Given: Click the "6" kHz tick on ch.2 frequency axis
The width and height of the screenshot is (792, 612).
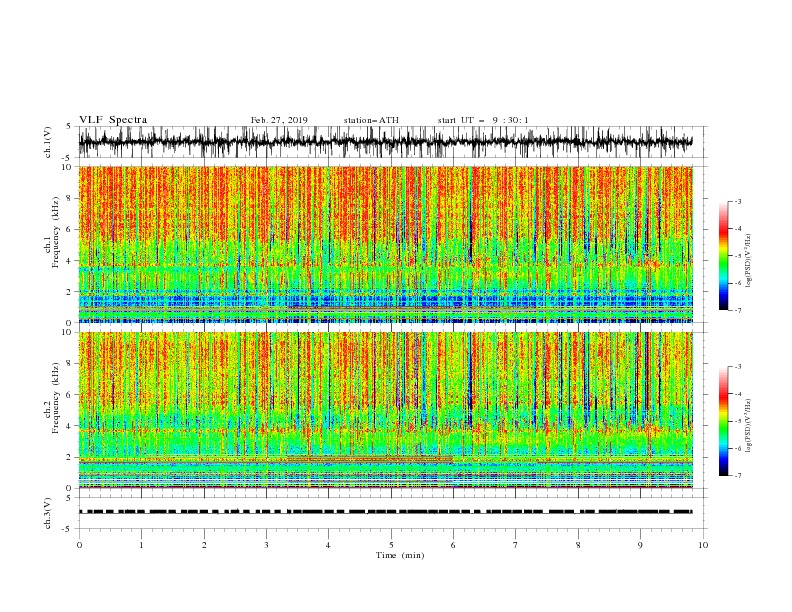Looking at the screenshot, I should pos(70,395).
